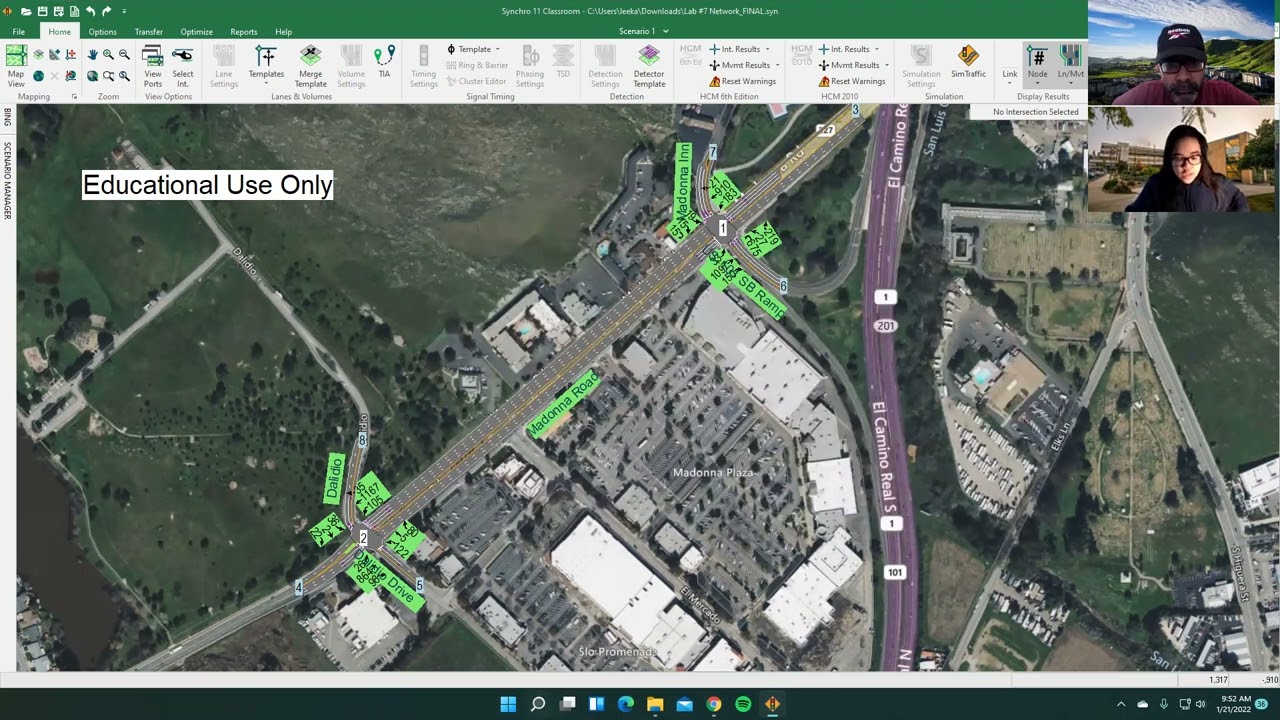This screenshot has height=720, width=1280.
Task: Click the zoom in magnifier icon
Action: point(108,55)
